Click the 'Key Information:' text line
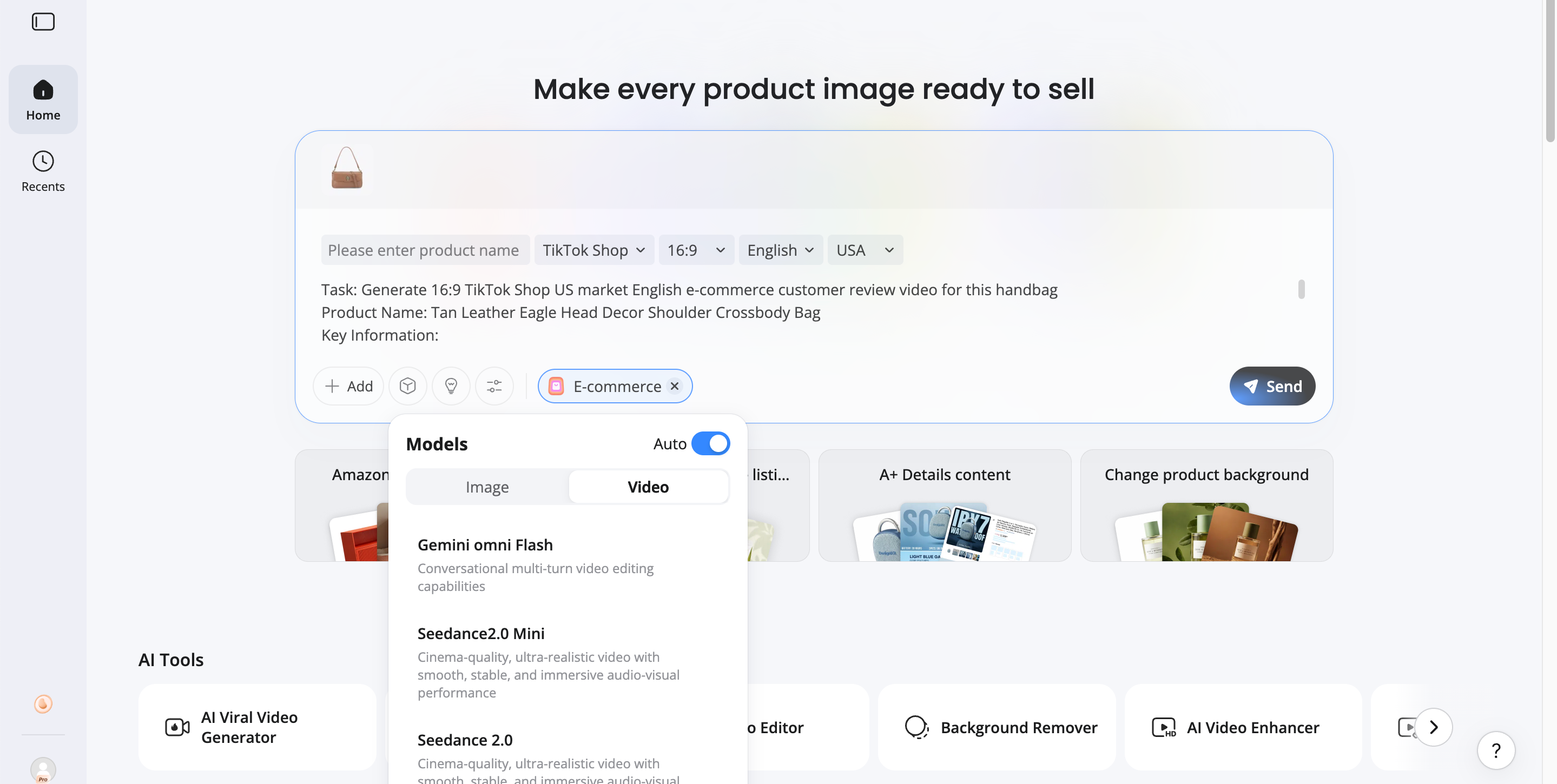This screenshot has height=784, width=1557. tap(380, 335)
